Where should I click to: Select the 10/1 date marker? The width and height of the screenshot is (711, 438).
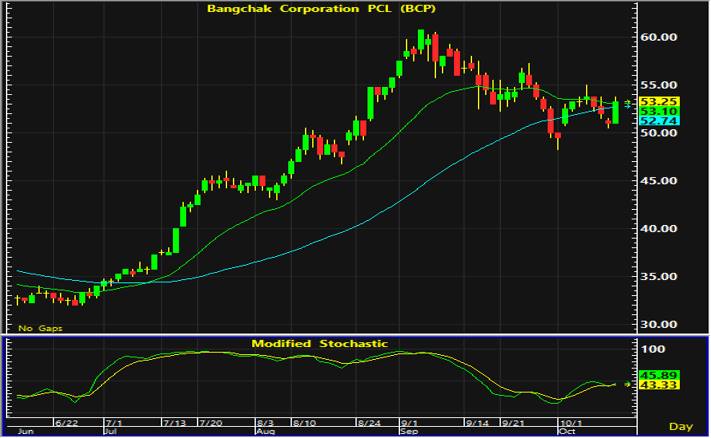pyautogui.click(x=571, y=423)
